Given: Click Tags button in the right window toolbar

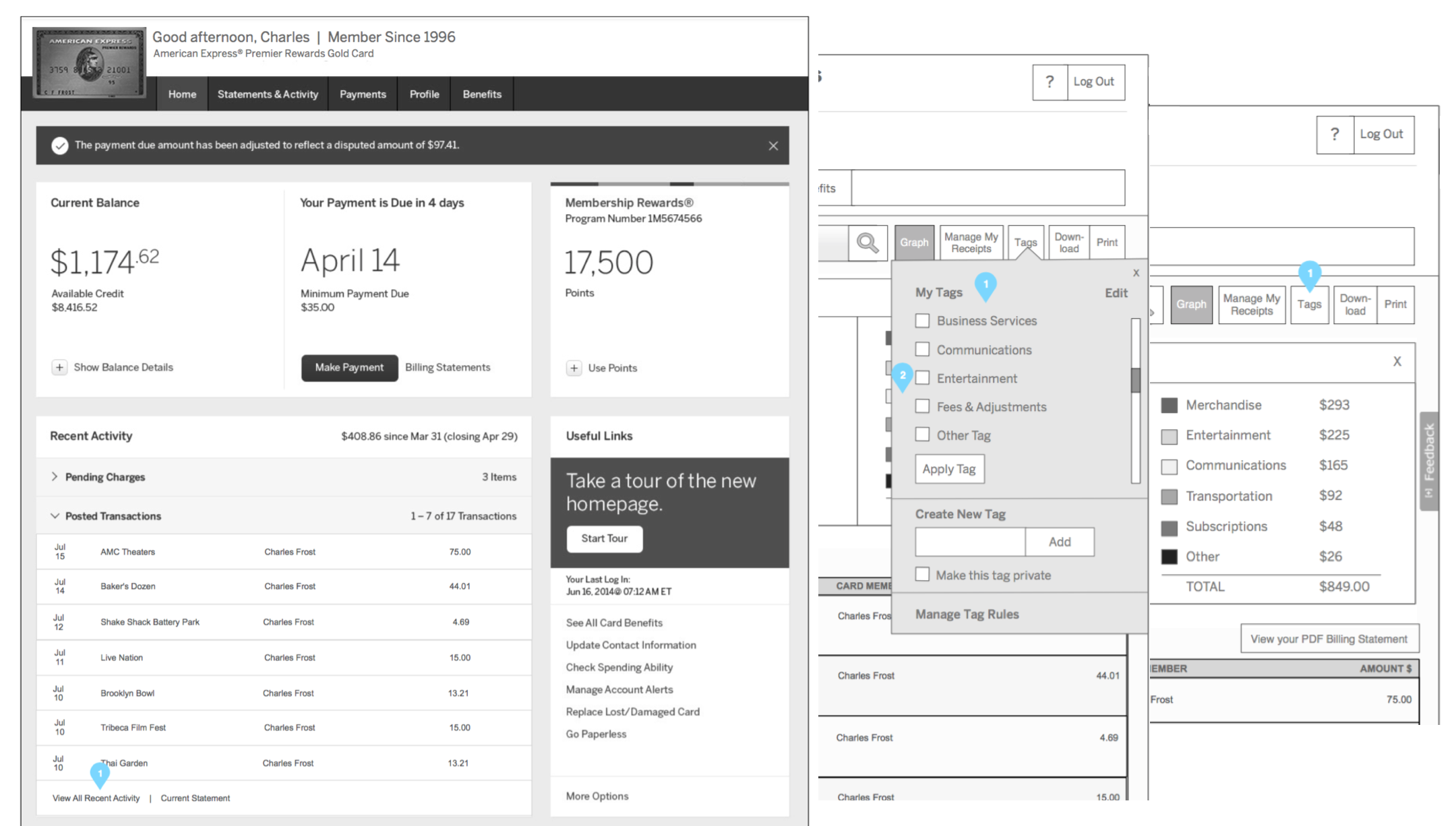Looking at the screenshot, I should click(1309, 305).
